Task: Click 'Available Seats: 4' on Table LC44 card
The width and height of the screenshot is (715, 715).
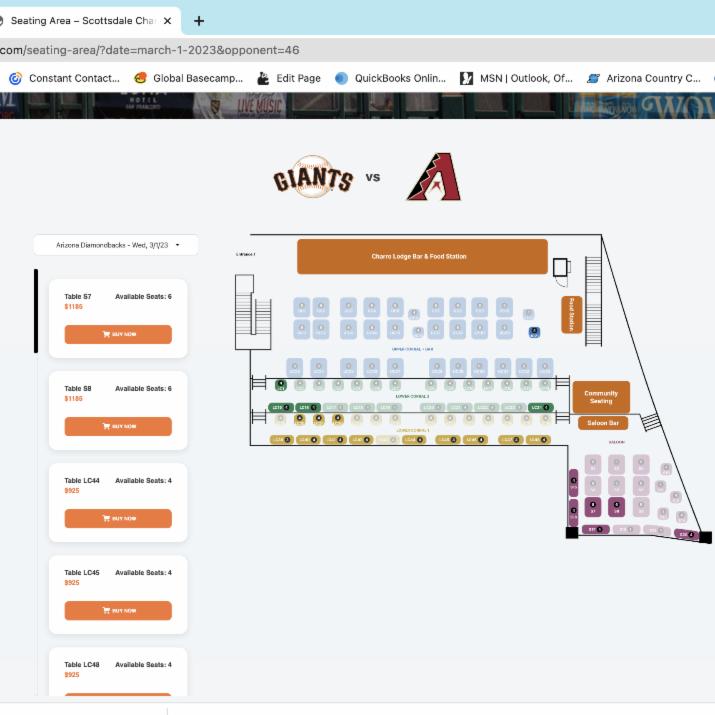Action: (x=143, y=481)
